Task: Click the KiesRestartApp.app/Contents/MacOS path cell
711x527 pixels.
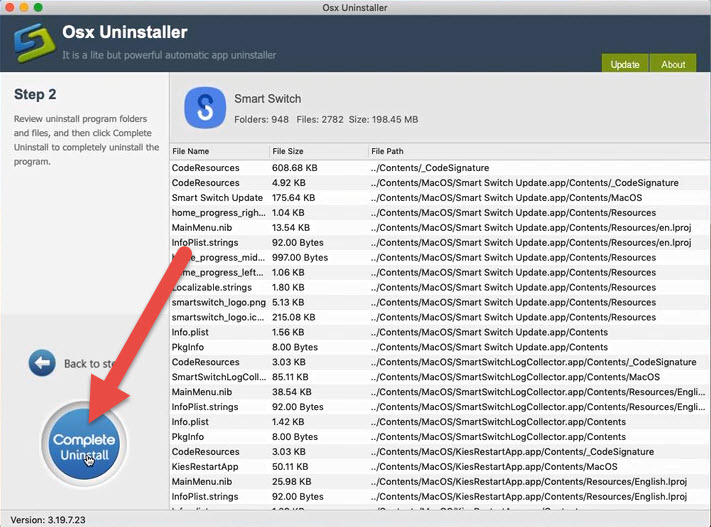Action: (494, 467)
